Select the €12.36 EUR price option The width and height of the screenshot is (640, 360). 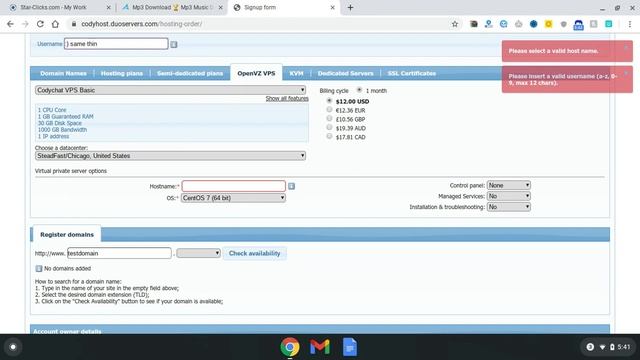(x=329, y=109)
